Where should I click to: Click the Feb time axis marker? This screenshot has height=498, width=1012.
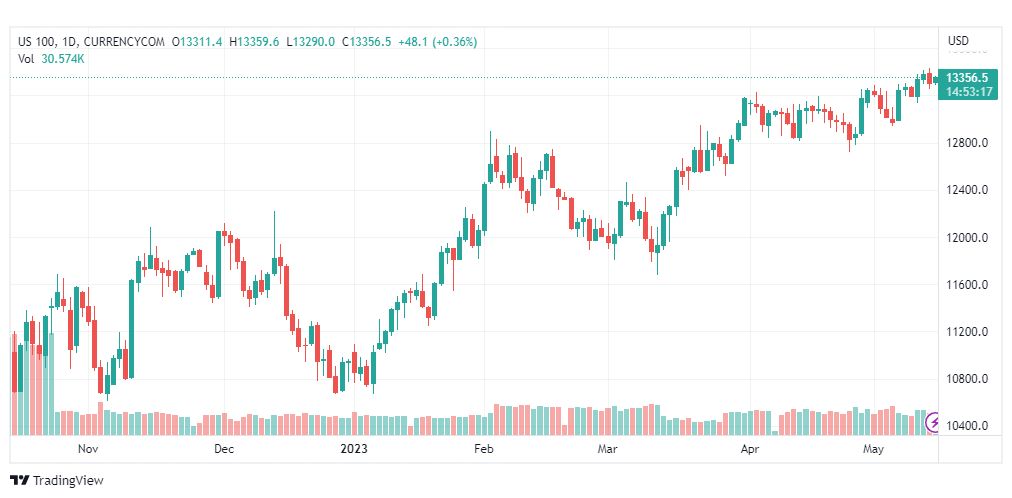click(484, 449)
